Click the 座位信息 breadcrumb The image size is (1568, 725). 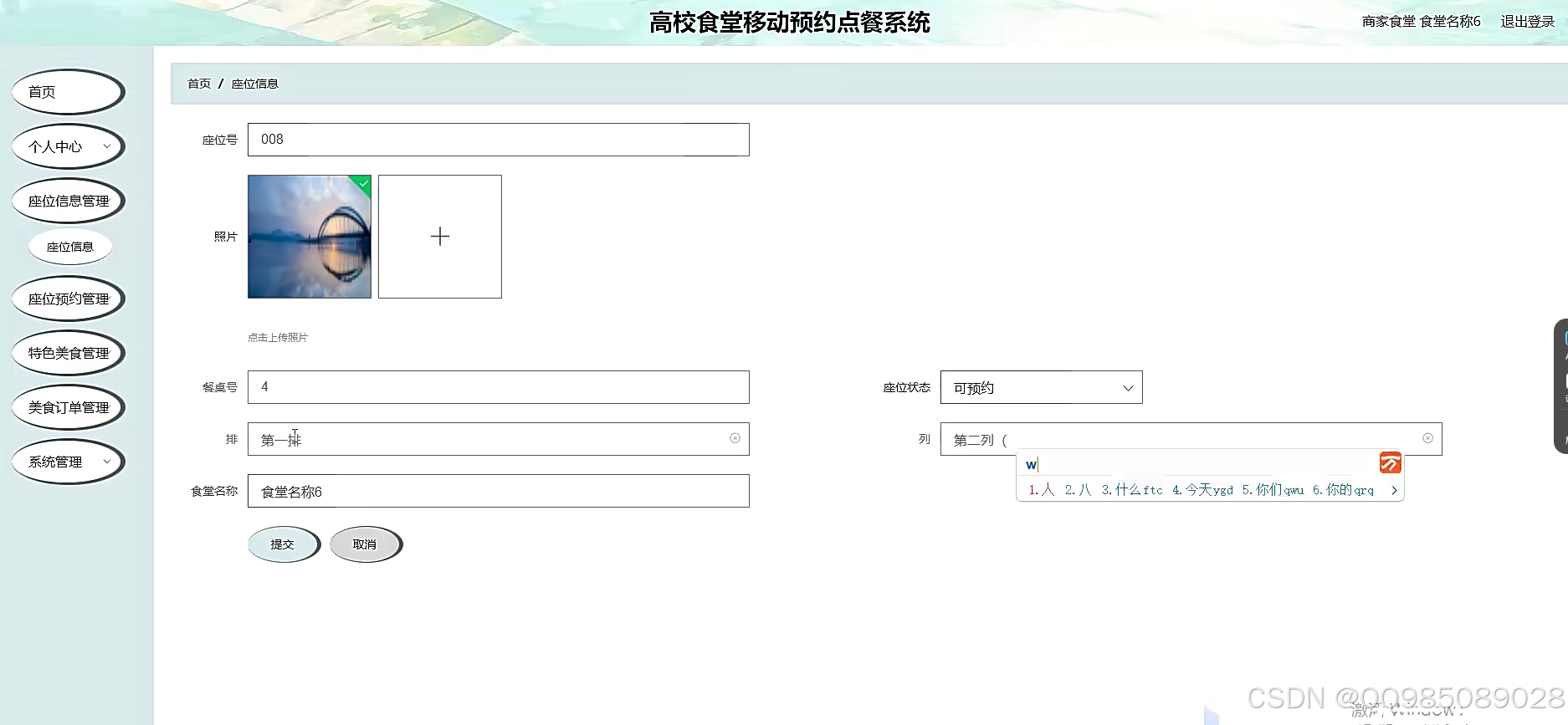(255, 84)
